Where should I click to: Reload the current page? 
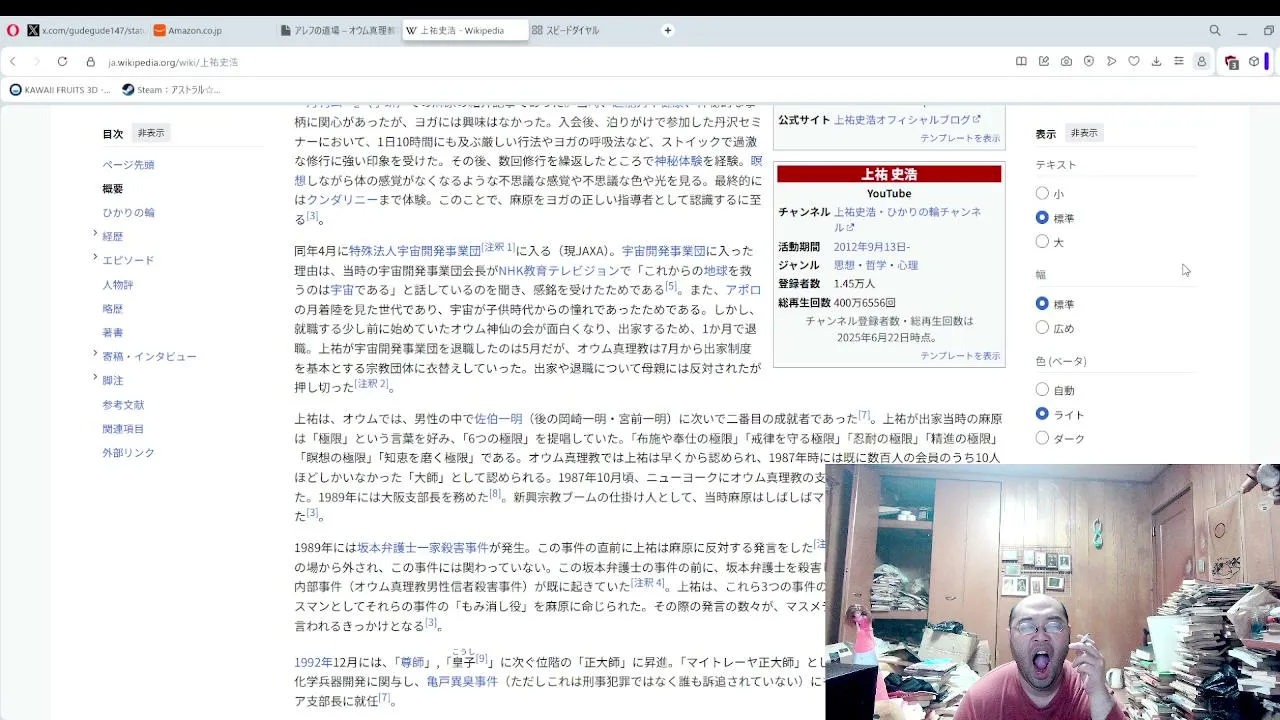(x=62, y=62)
